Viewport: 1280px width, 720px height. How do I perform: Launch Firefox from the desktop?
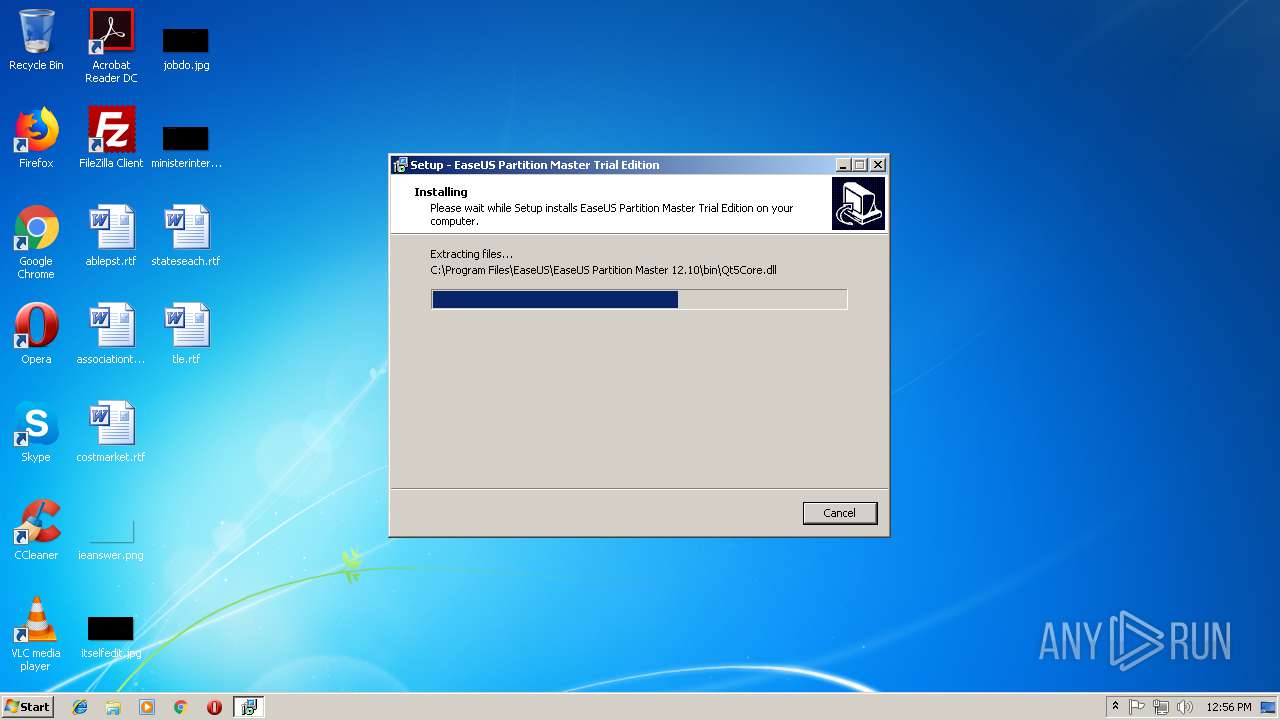tap(36, 138)
